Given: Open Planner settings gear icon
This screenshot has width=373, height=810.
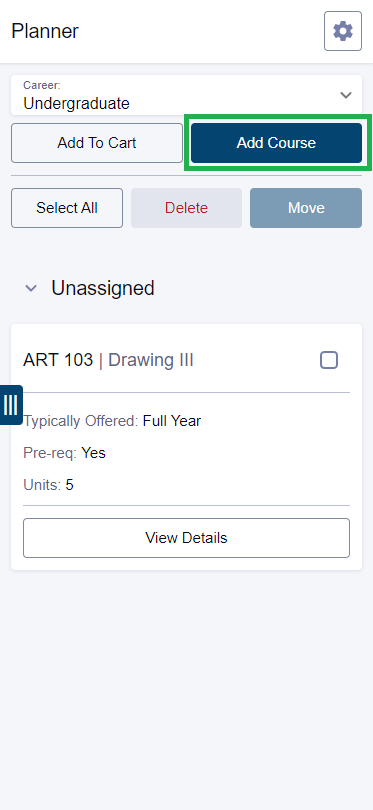Looking at the screenshot, I should pyautogui.click(x=343, y=31).
